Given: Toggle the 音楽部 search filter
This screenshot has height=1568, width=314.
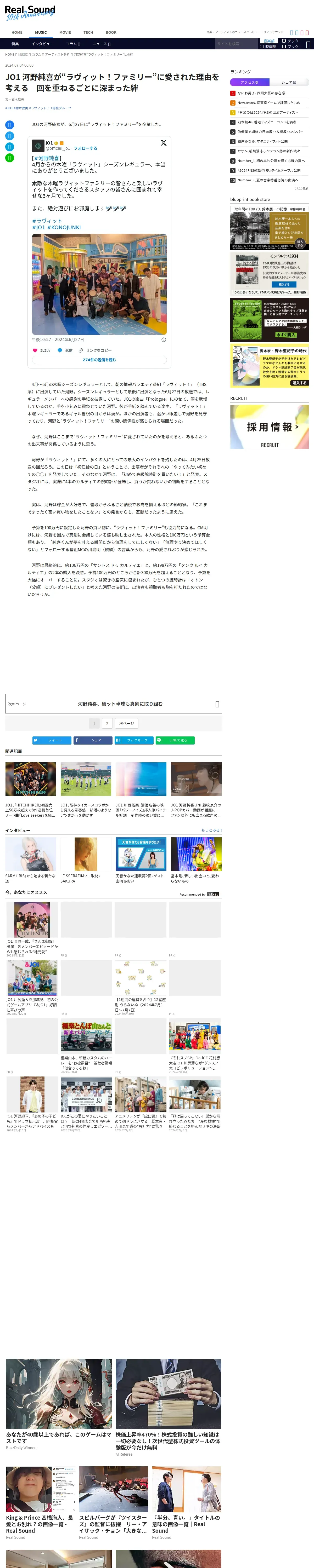Looking at the screenshot, I should point(269,41).
